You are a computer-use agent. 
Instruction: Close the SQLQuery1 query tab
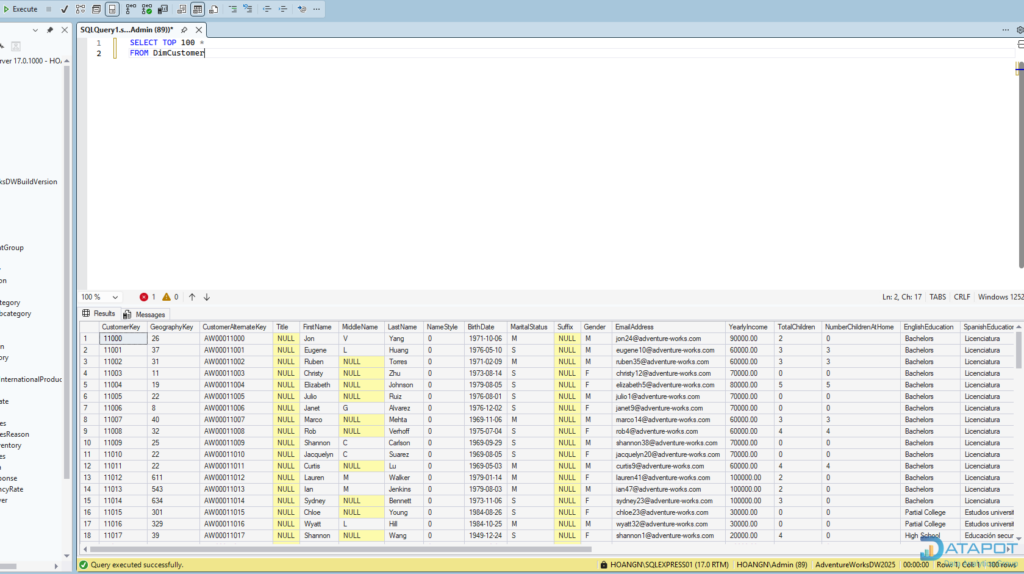pyautogui.click(x=199, y=30)
